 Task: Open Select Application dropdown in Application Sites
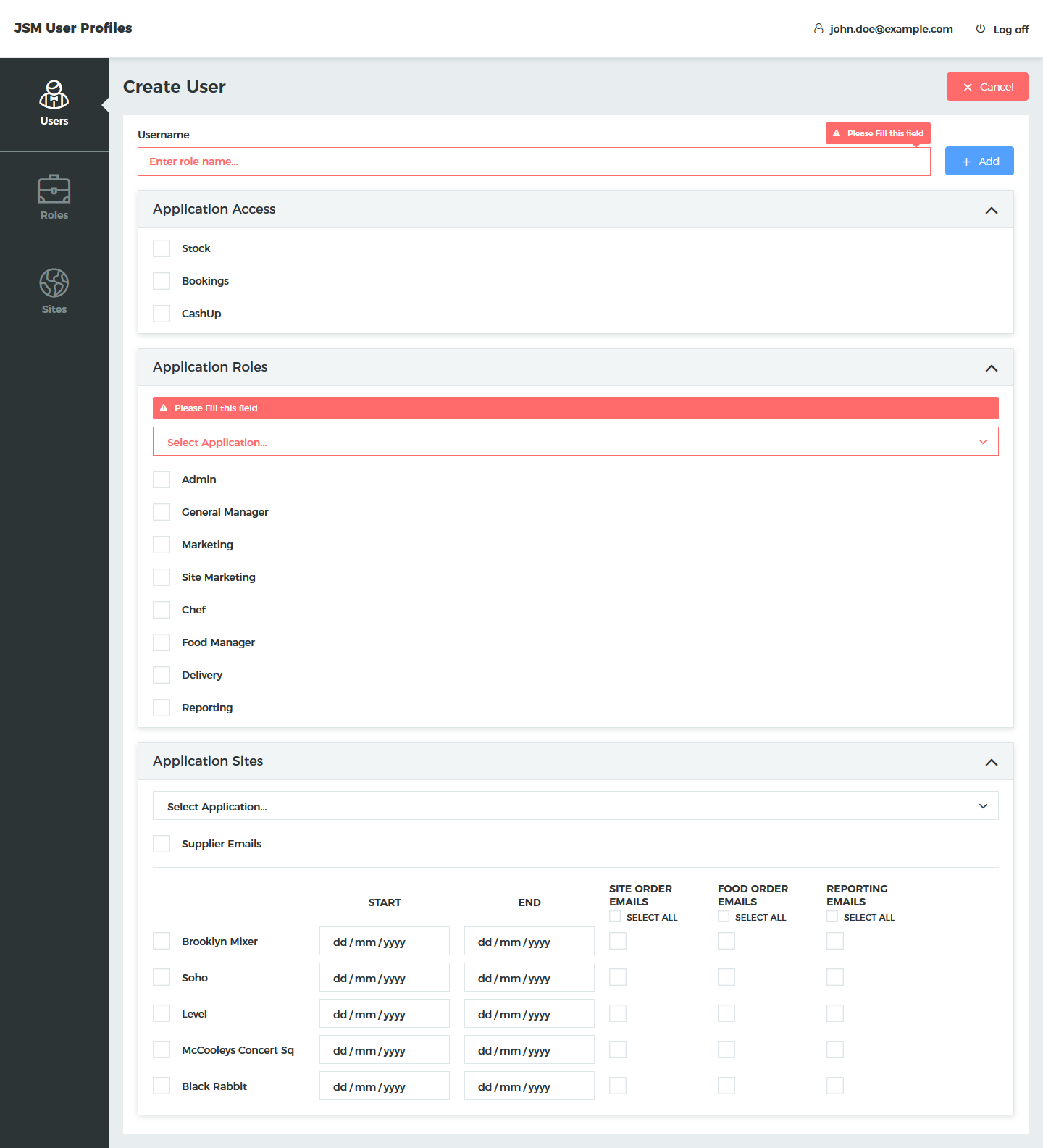pos(575,806)
